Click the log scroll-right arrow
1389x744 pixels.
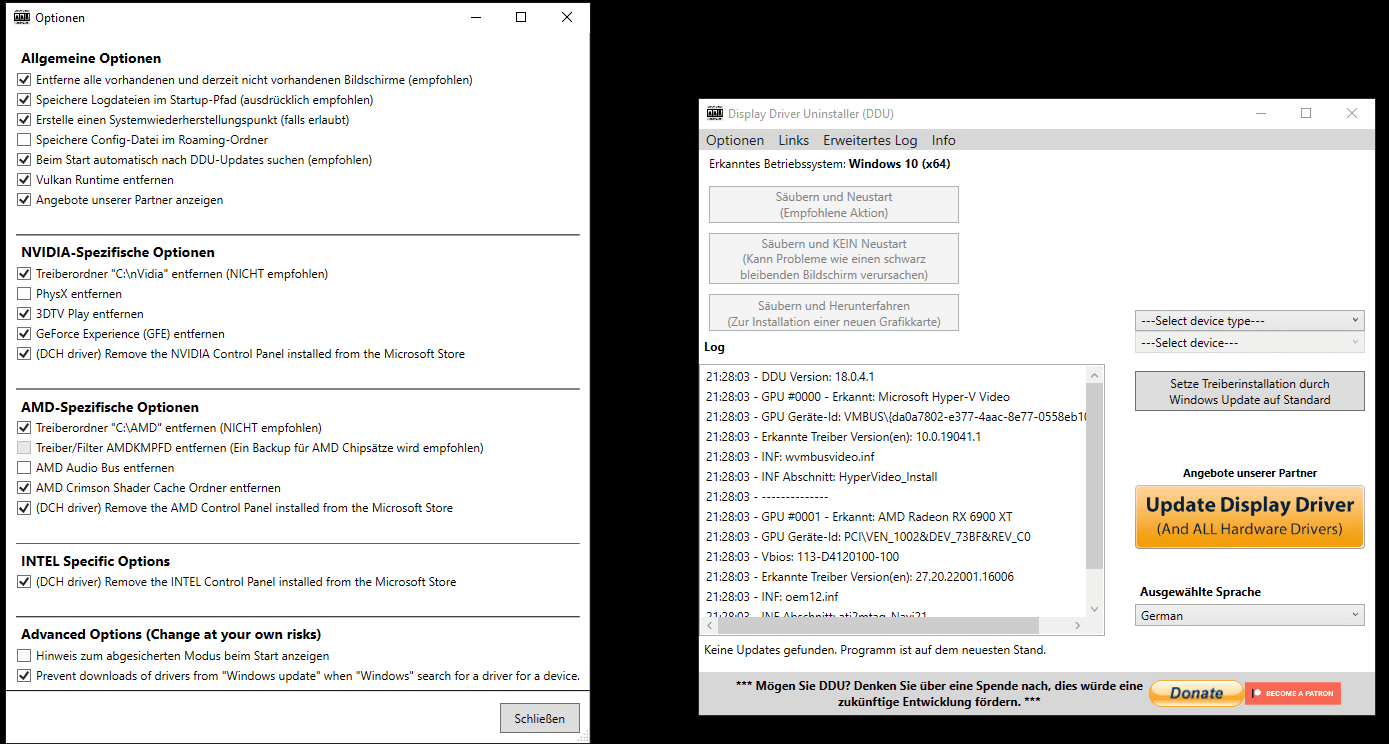pyautogui.click(x=1078, y=626)
